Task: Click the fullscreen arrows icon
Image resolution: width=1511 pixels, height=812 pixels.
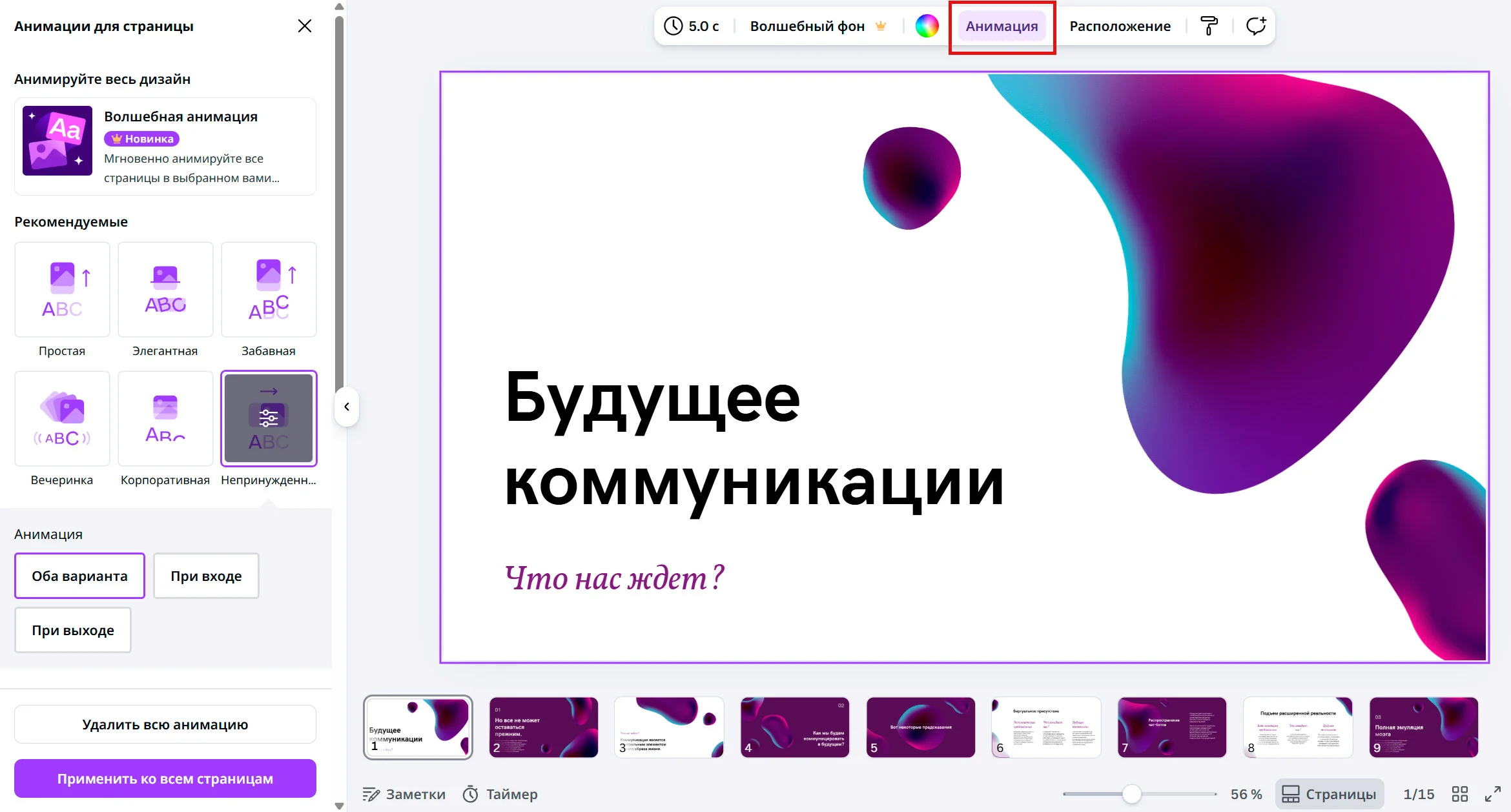Action: [1493, 794]
